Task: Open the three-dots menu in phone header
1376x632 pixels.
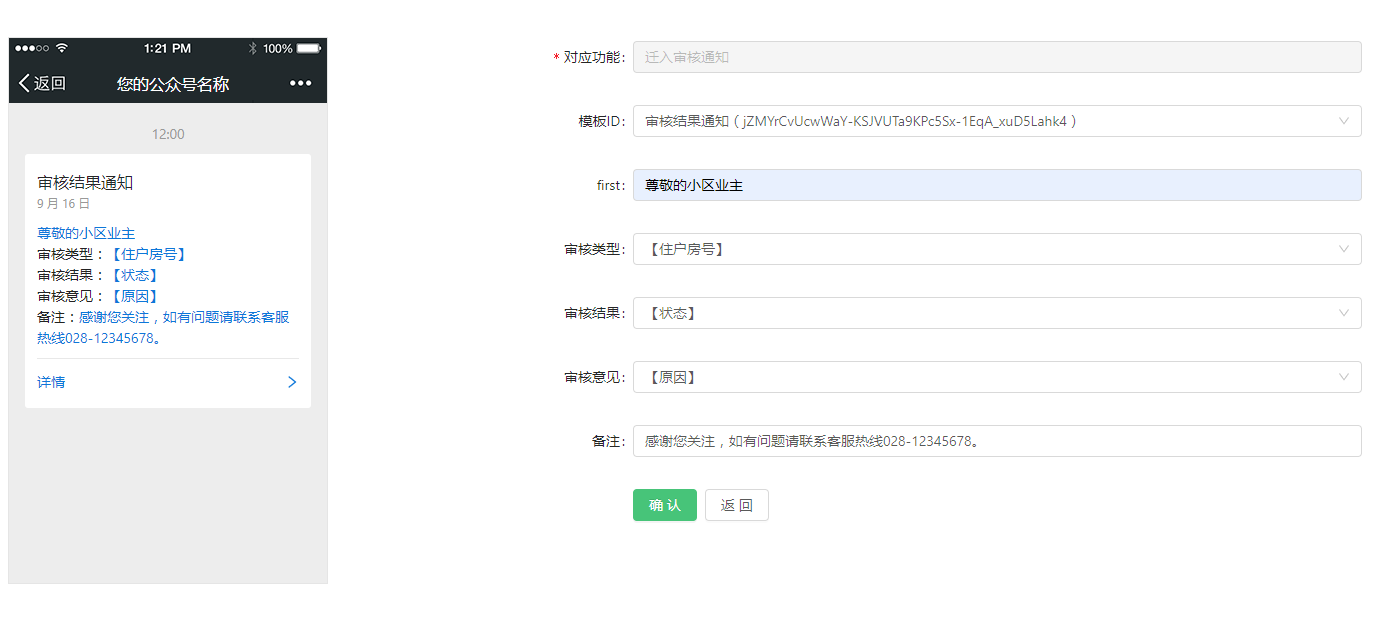Action: click(300, 83)
